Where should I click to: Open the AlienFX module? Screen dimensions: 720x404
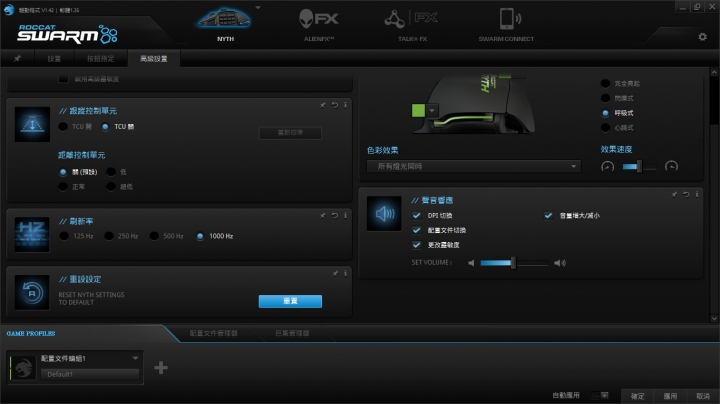(319, 19)
